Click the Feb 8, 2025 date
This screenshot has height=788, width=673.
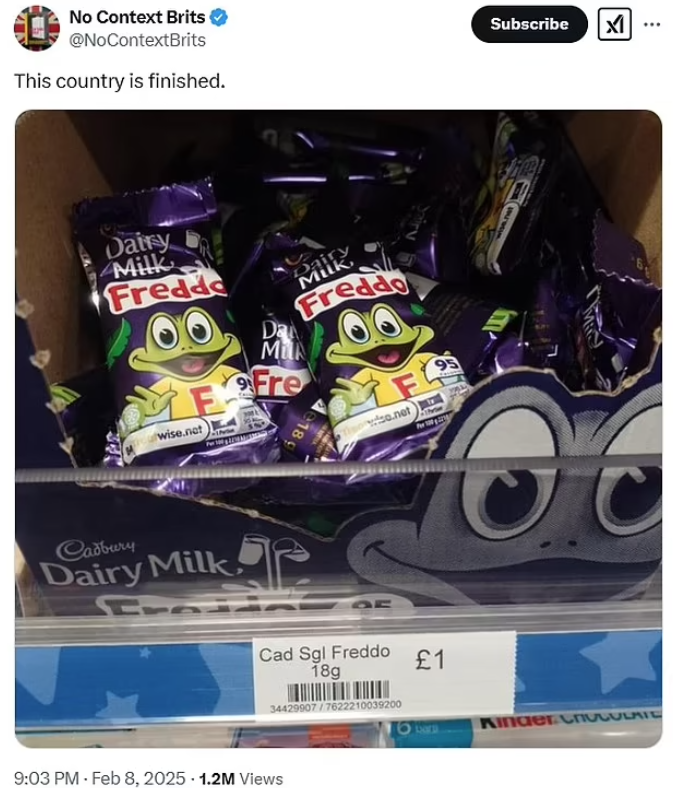[x=139, y=778]
